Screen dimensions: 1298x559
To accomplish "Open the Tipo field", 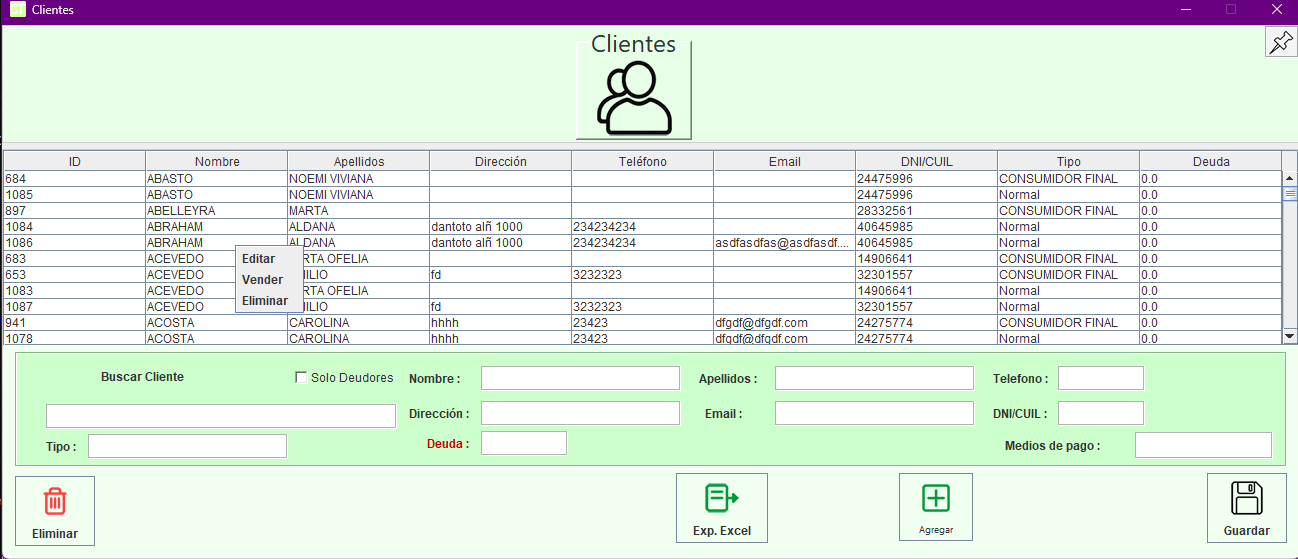I will click(187, 446).
